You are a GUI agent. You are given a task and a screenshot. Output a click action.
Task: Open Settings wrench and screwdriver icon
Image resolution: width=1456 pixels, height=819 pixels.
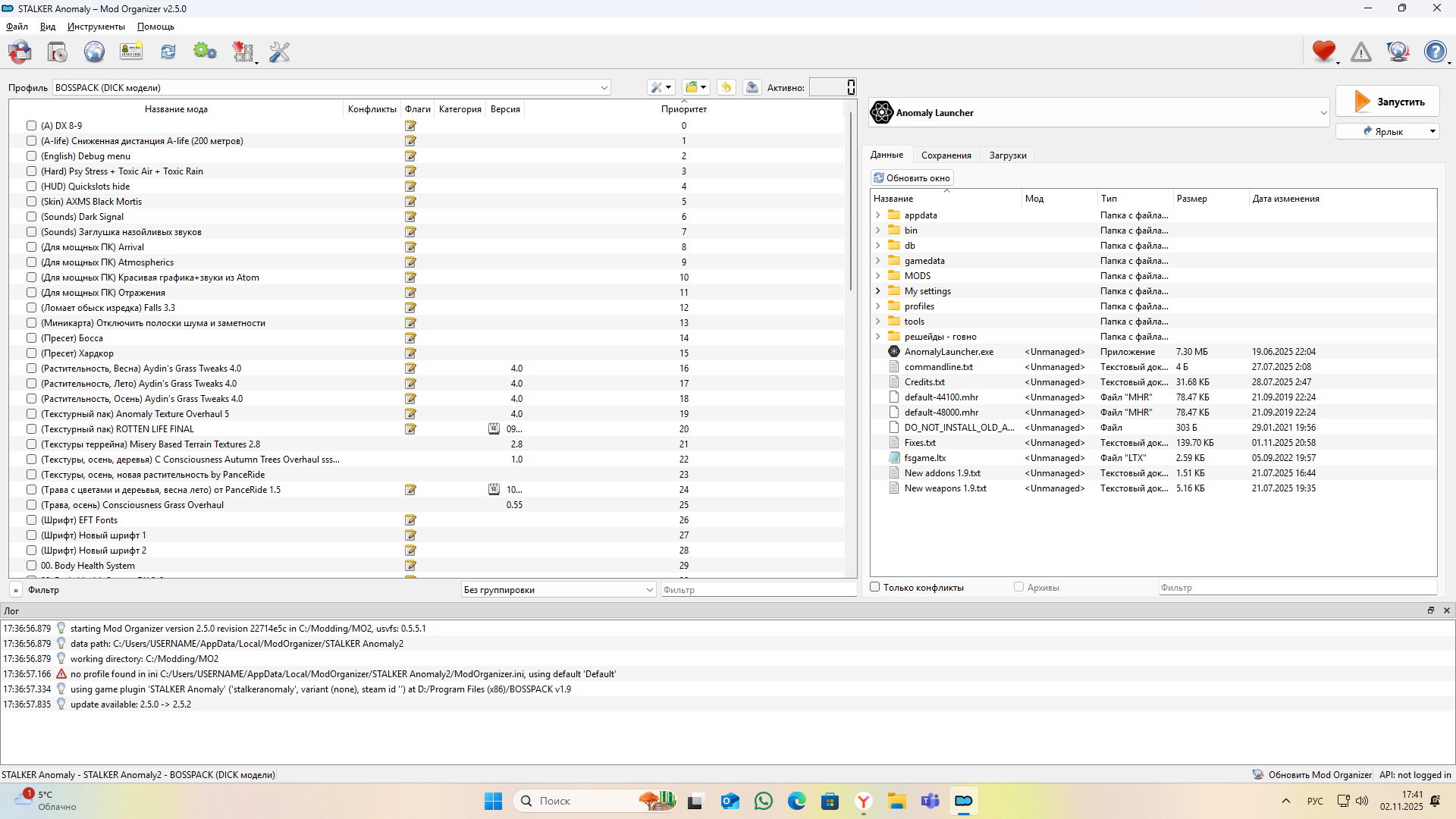(x=279, y=52)
